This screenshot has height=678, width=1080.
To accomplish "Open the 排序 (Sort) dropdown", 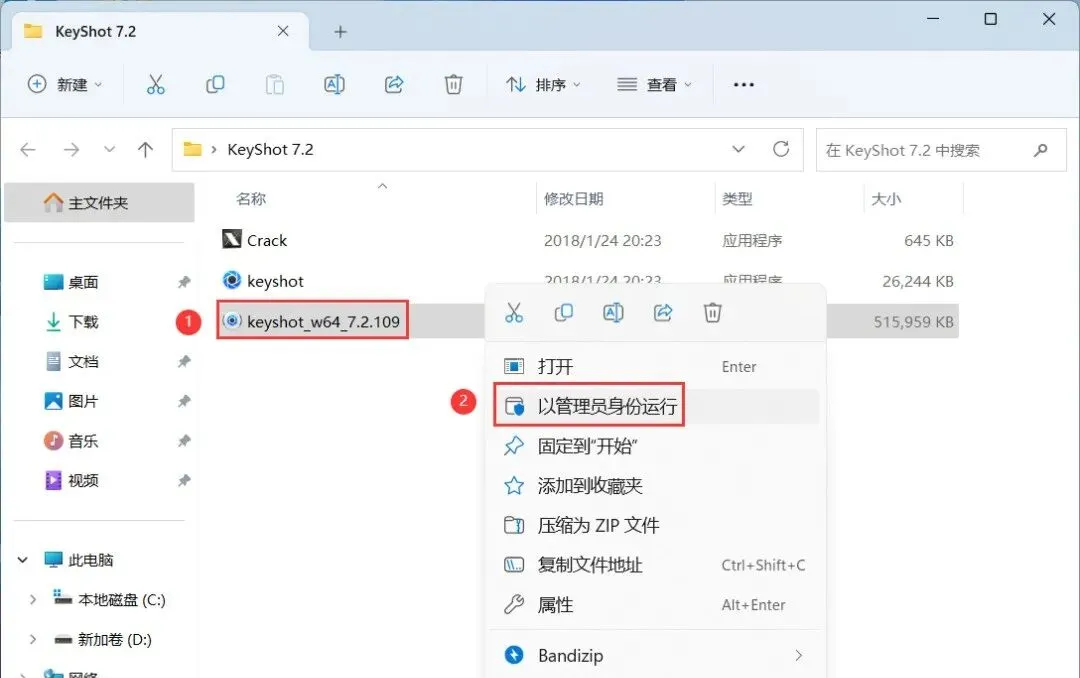I will click(x=543, y=85).
